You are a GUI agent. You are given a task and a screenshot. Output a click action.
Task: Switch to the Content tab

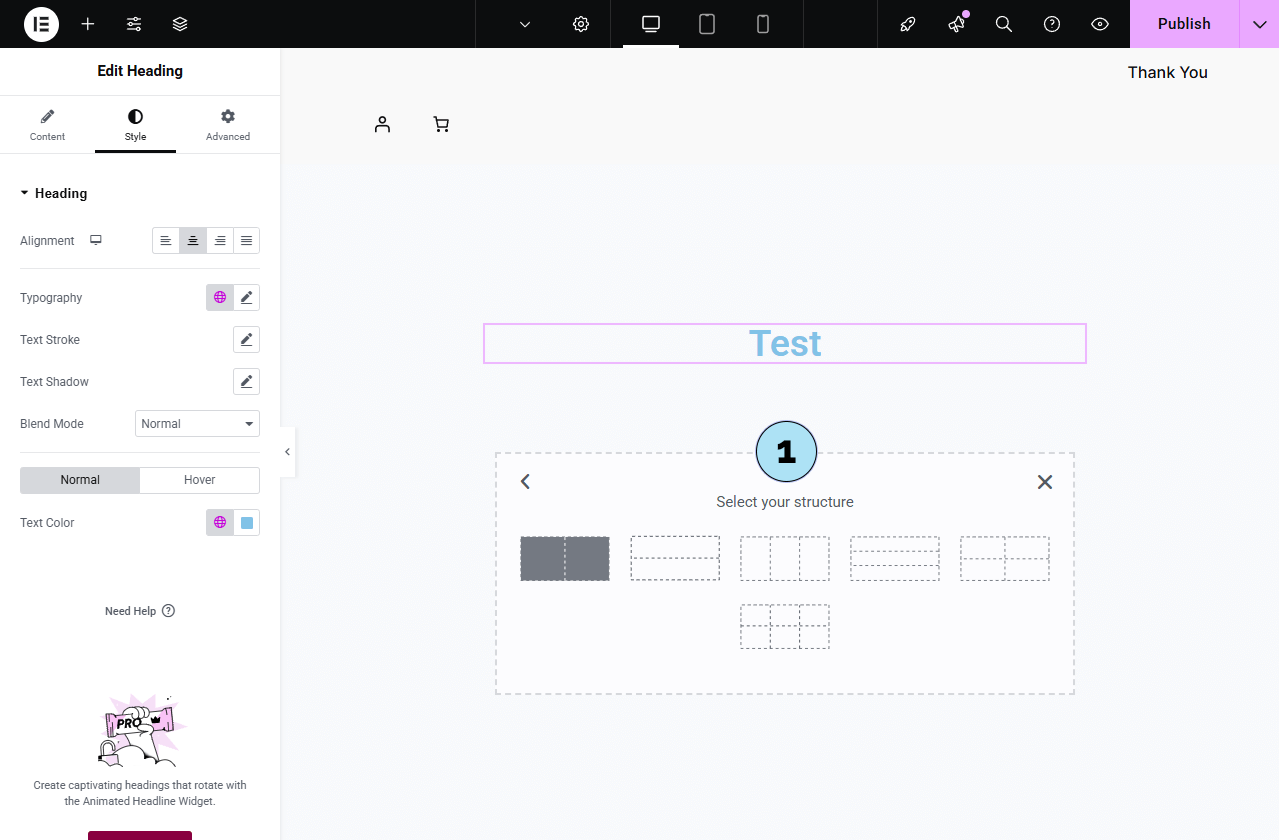pyautogui.click(x=47, y=125)
